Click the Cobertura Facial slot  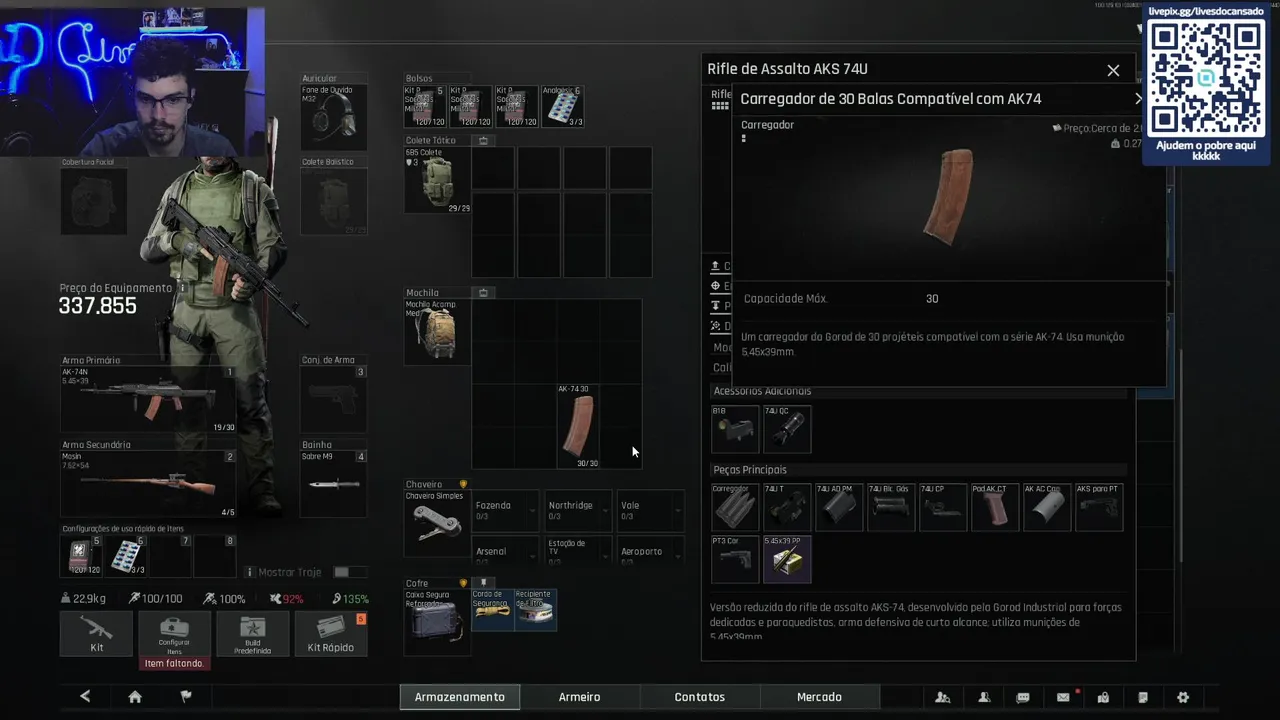pyautogui.click(x=94, y=201)
